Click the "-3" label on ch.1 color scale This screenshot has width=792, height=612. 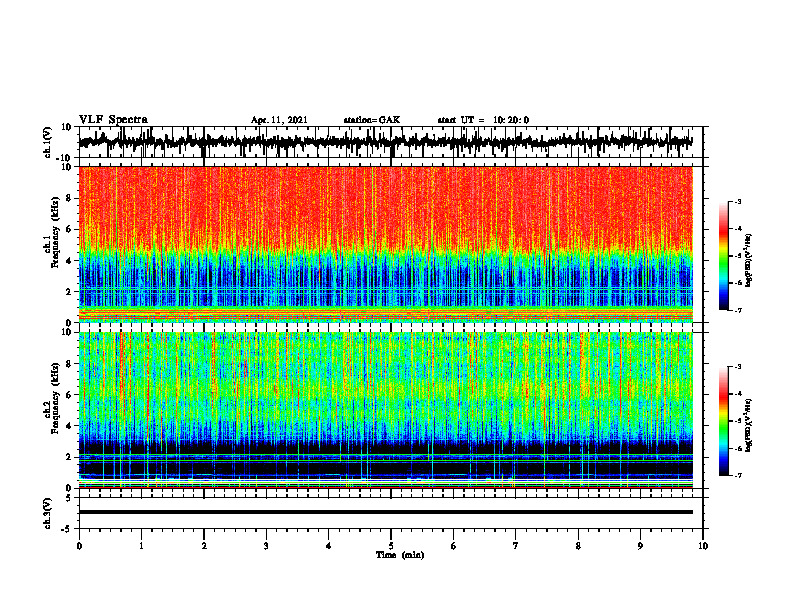pos(737,201)
